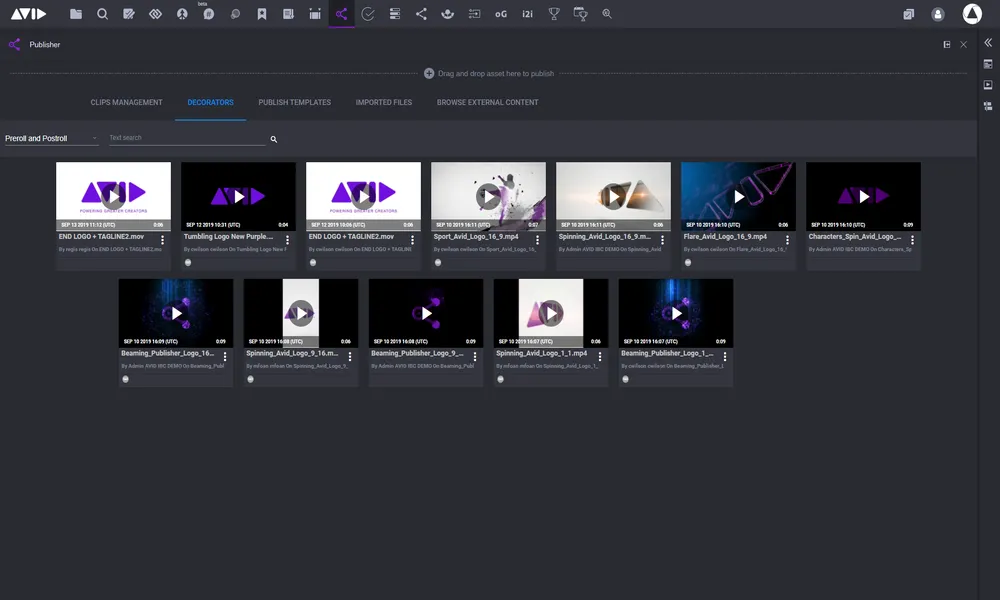
Task: Open the Preroll and Postroll dropdown
Action: [x=51, y=138]
